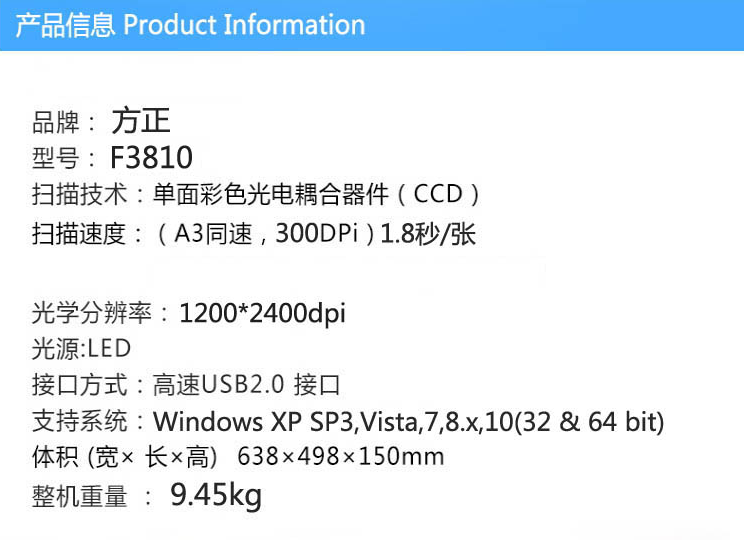Click the brand name 方正
Viewport: 744px width, 540px height.
coord(140,122)
